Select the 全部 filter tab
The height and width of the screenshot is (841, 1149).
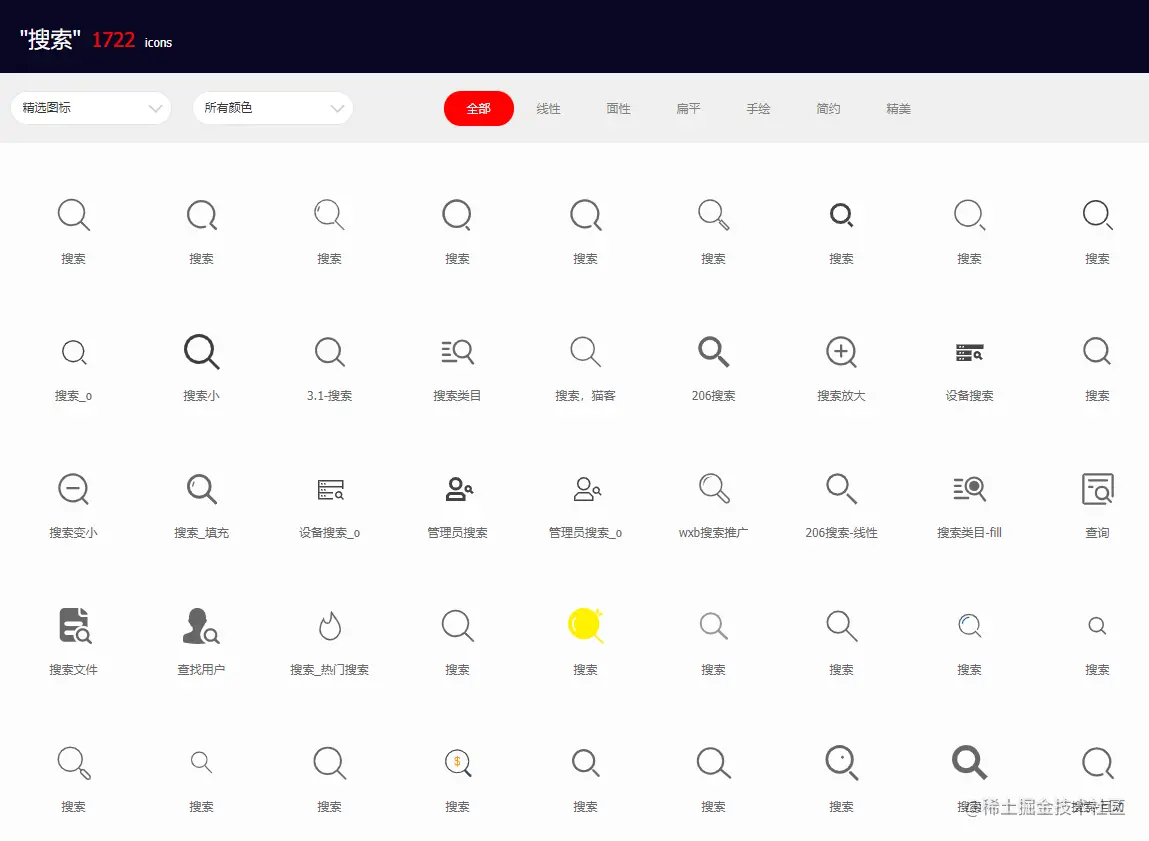click(479, 108)
